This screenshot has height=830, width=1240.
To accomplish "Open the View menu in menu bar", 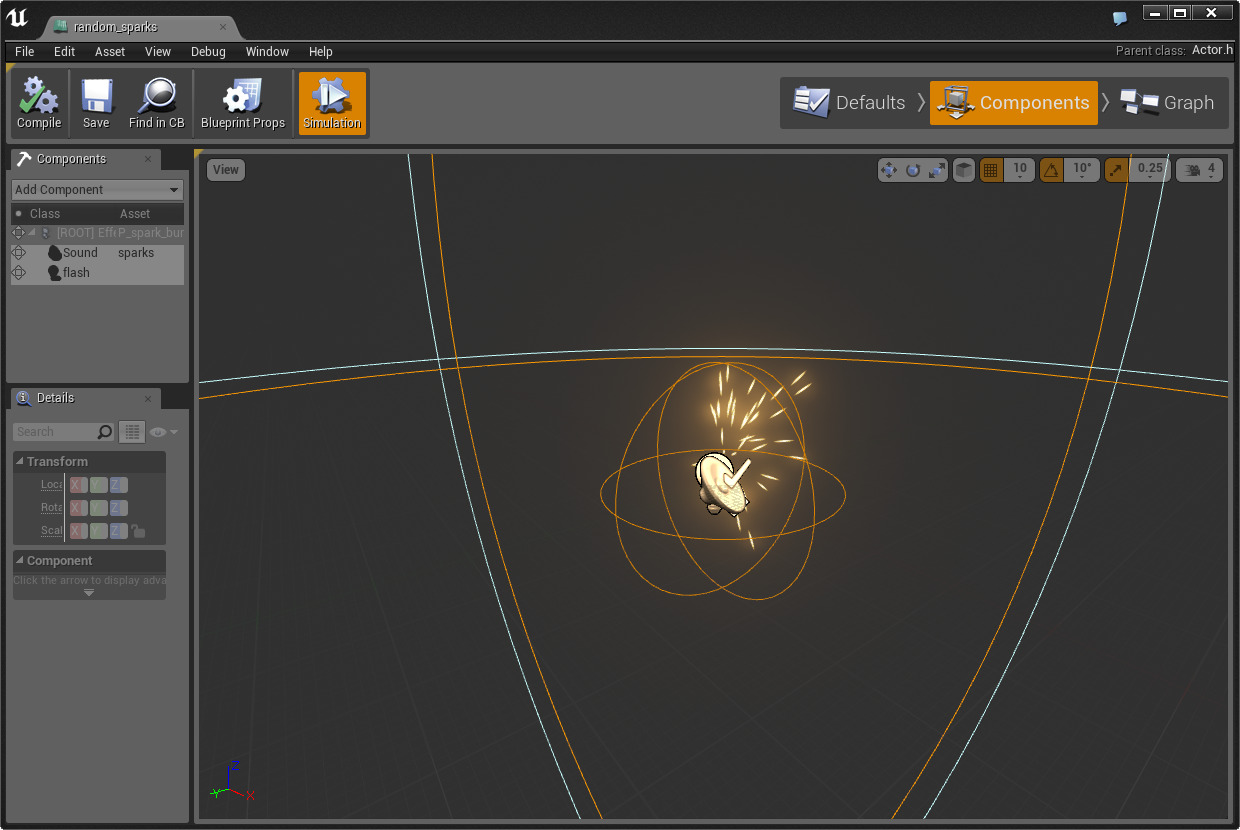I will (158, 52).
